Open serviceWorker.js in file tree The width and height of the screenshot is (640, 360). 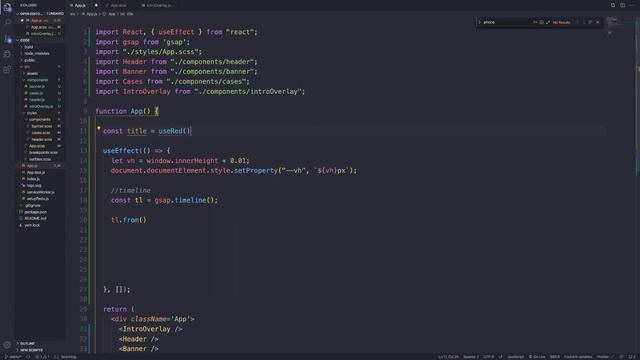tap(40, 192)
